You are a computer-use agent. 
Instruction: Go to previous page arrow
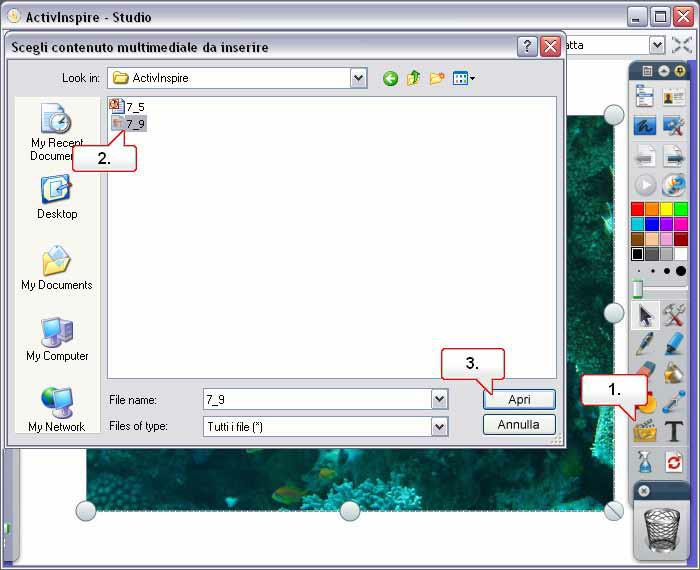645,157
